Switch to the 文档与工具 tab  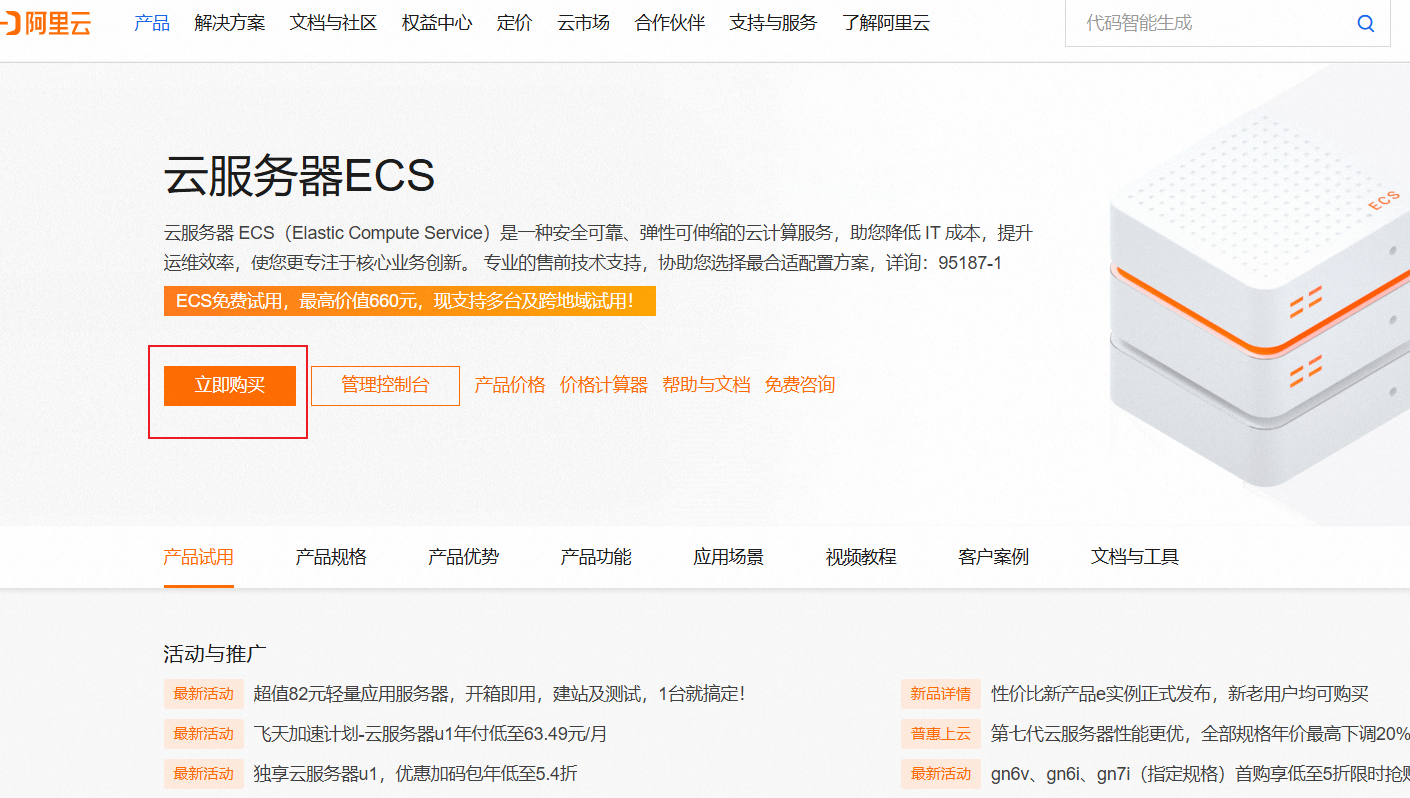coord(1135,557)
